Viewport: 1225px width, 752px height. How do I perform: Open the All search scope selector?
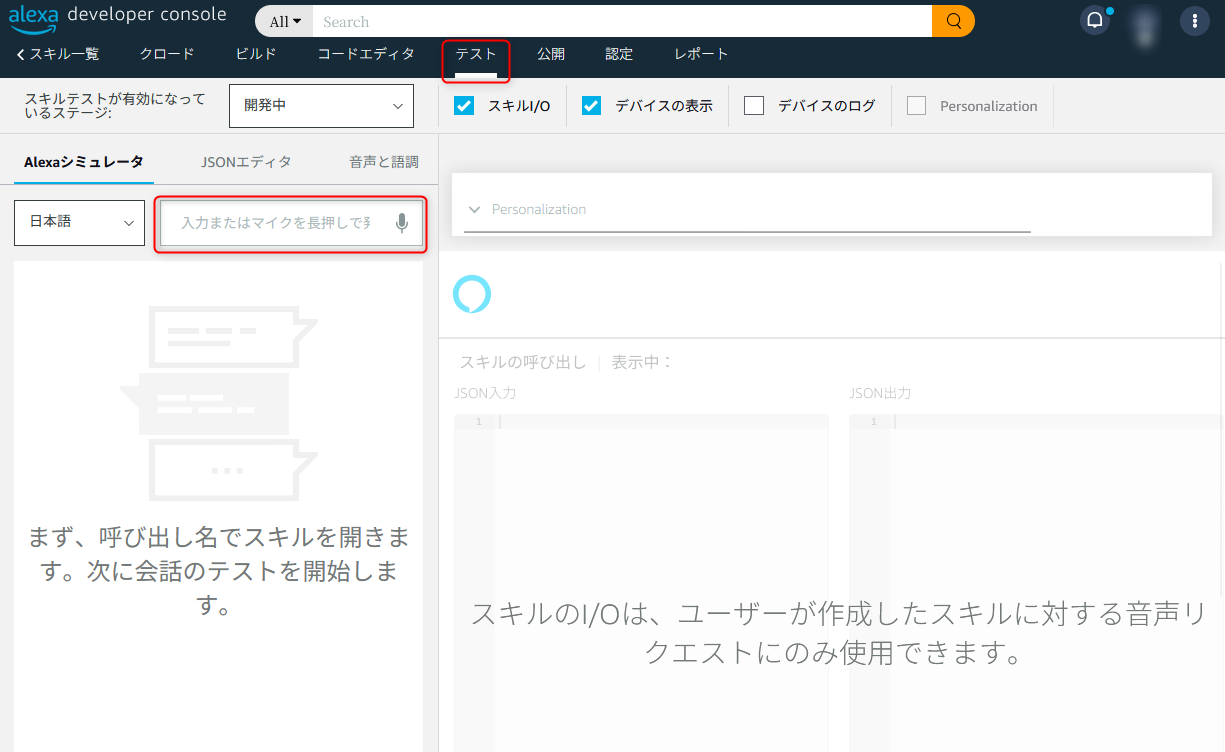(x=283, y=20)
